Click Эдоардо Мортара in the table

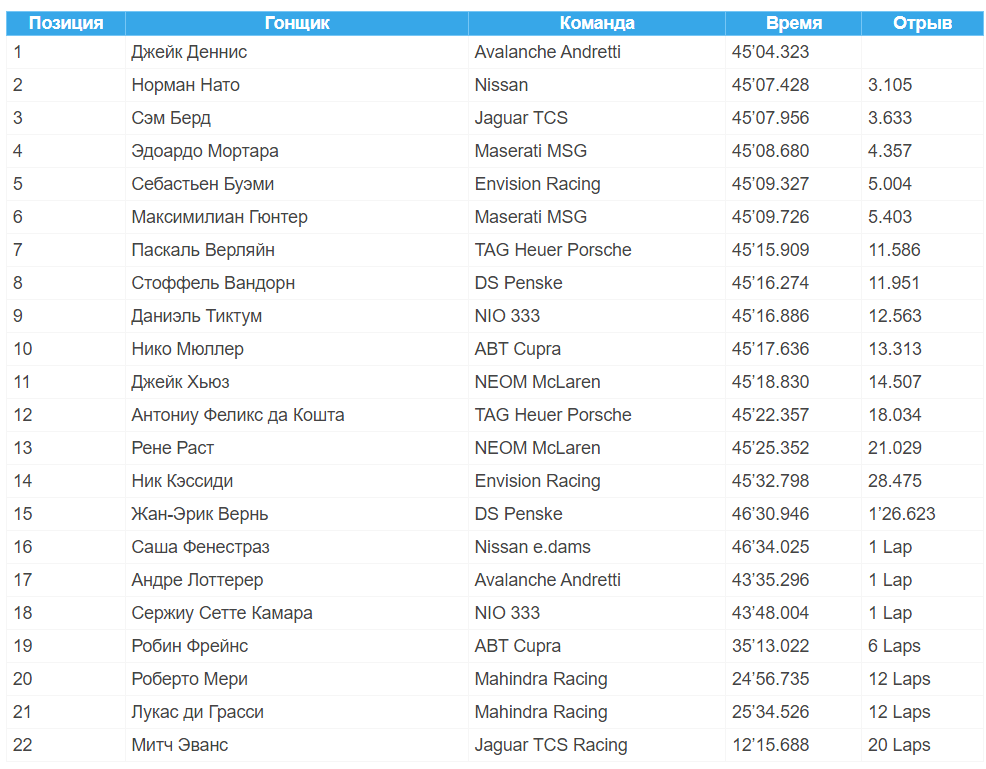[x=205, y=151]
